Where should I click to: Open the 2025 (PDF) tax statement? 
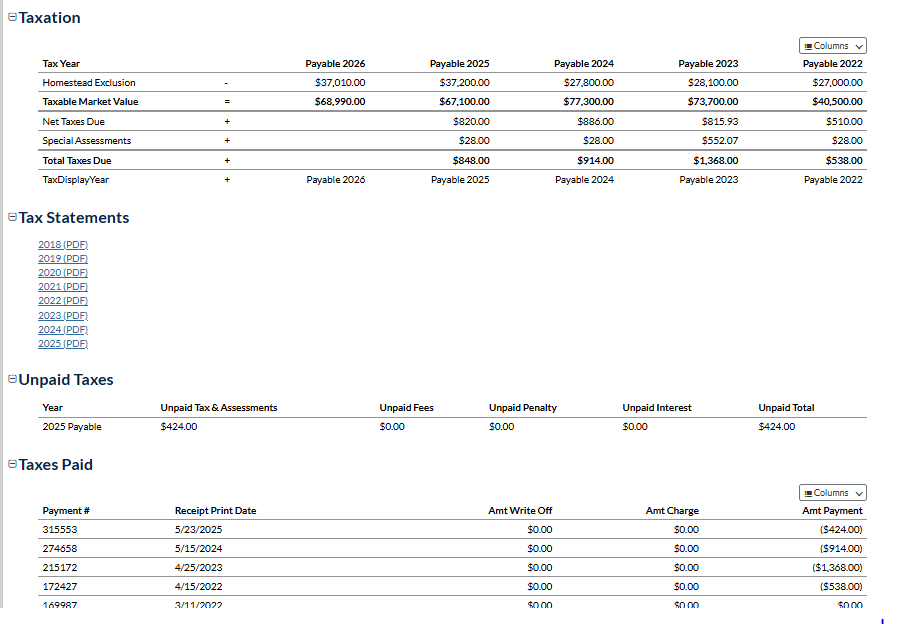tap(63, 343)
